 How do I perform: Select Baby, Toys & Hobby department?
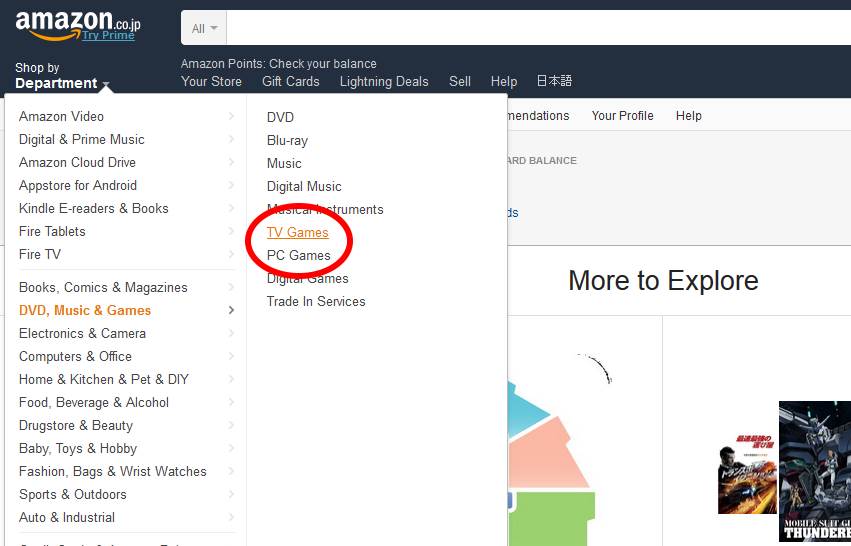(78, 449)
